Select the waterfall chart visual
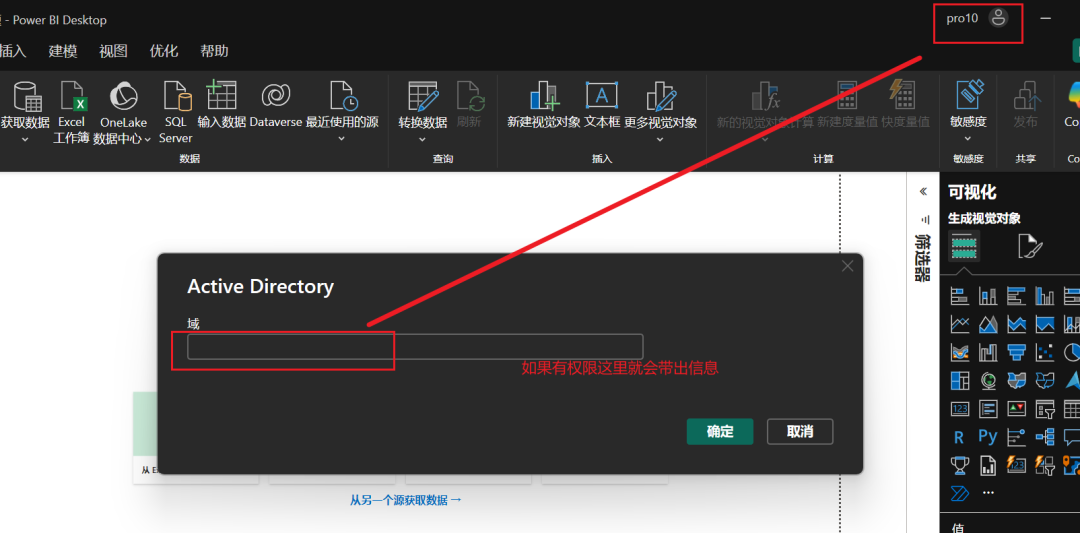This screenshot has width=1080, height=533. pos(988,352)
